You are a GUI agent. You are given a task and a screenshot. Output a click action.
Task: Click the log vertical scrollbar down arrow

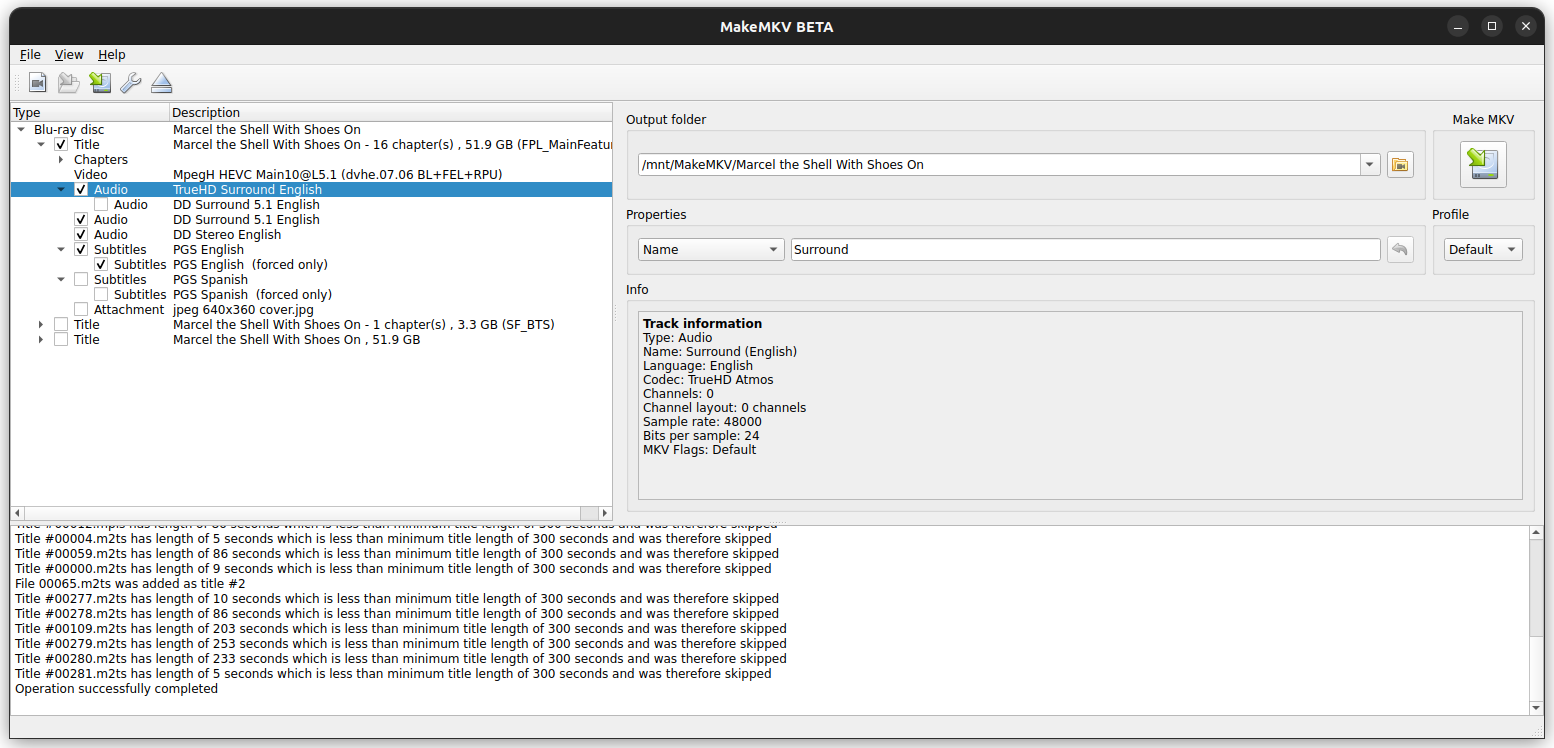point(1537,708)
